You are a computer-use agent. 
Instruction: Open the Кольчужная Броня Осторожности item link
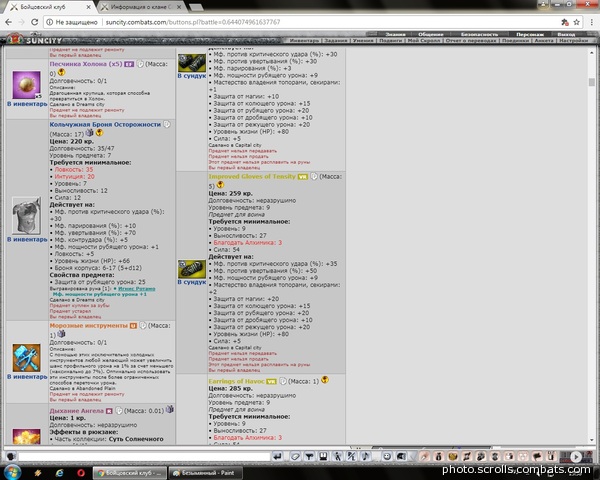pos(105,124)
